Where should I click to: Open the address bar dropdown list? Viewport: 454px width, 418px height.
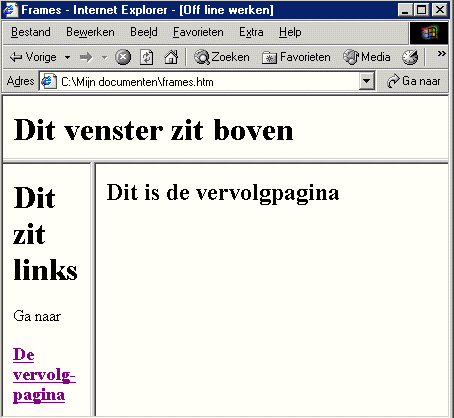367,81
